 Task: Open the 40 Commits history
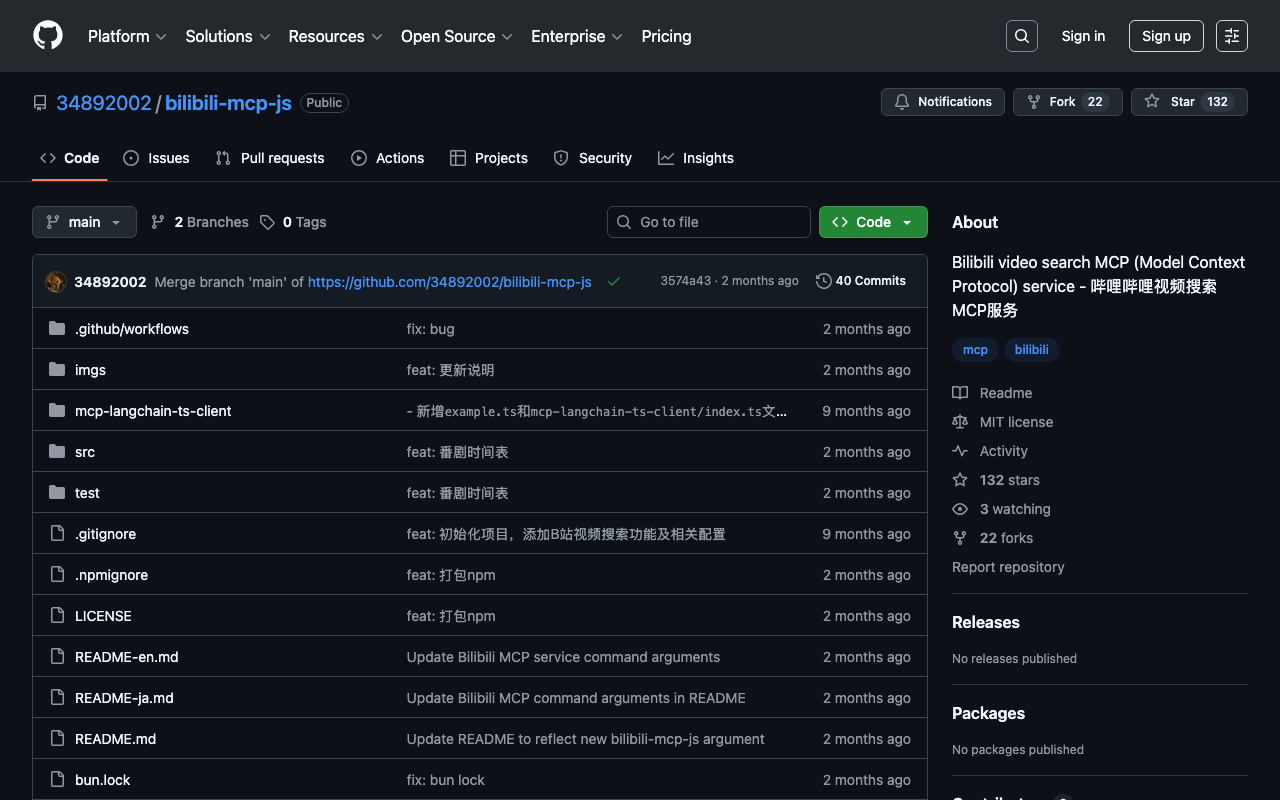pos(861,281)
